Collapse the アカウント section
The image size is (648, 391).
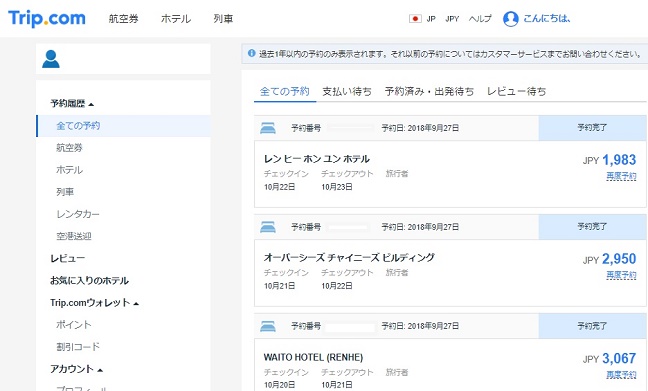76,369
